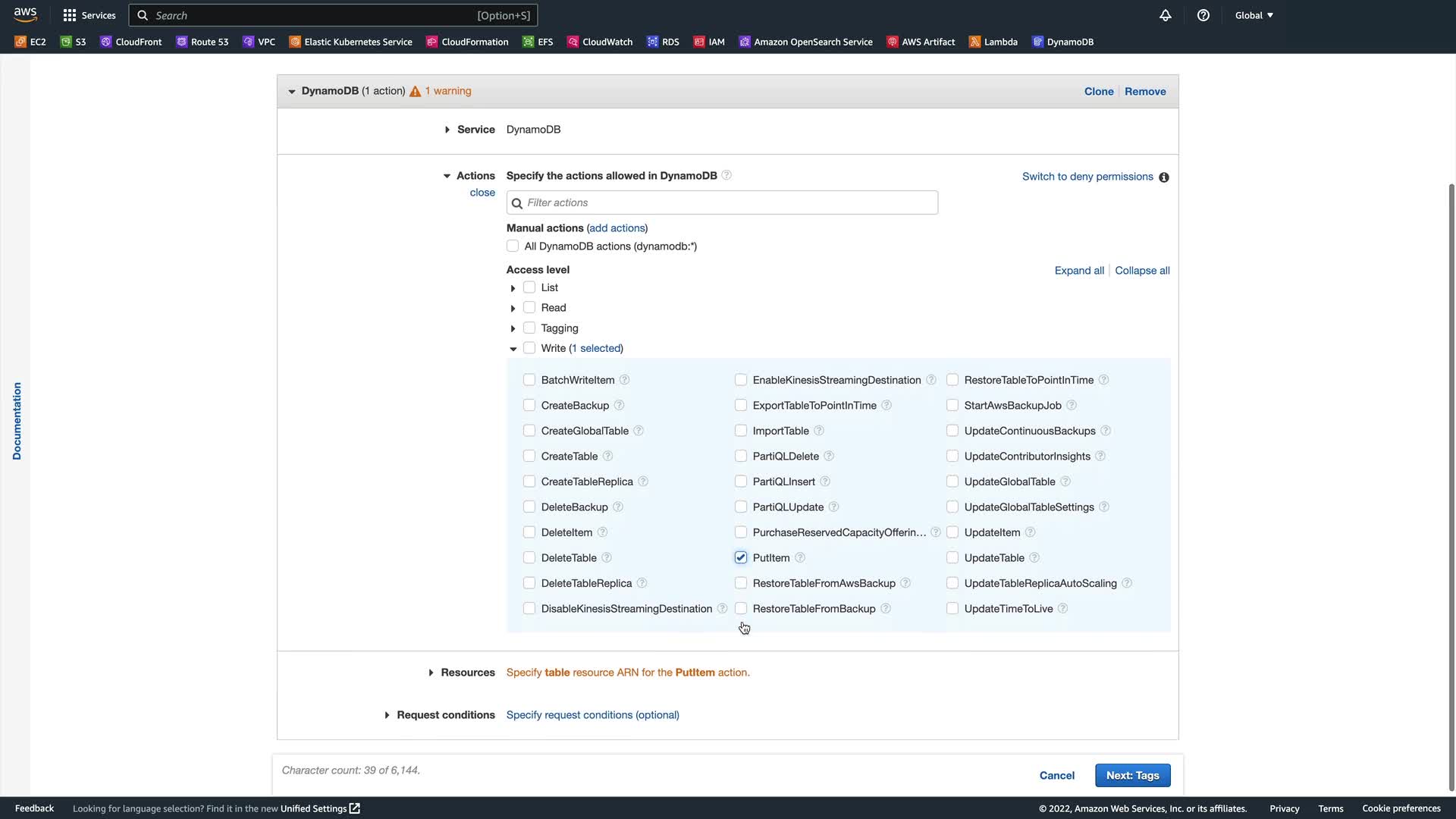The image size is (1456, 819).
Task: Click the help icon next to CreateTable
Action: [x=607, y=457]
